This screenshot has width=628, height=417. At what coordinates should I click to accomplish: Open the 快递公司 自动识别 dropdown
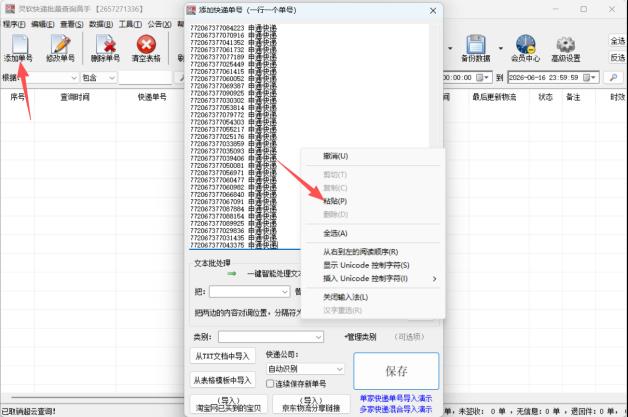(x=305, y=369)
